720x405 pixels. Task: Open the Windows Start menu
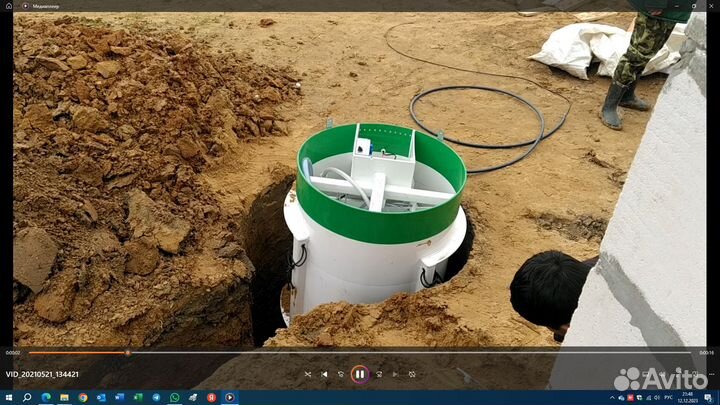click(x=10, y=397)
